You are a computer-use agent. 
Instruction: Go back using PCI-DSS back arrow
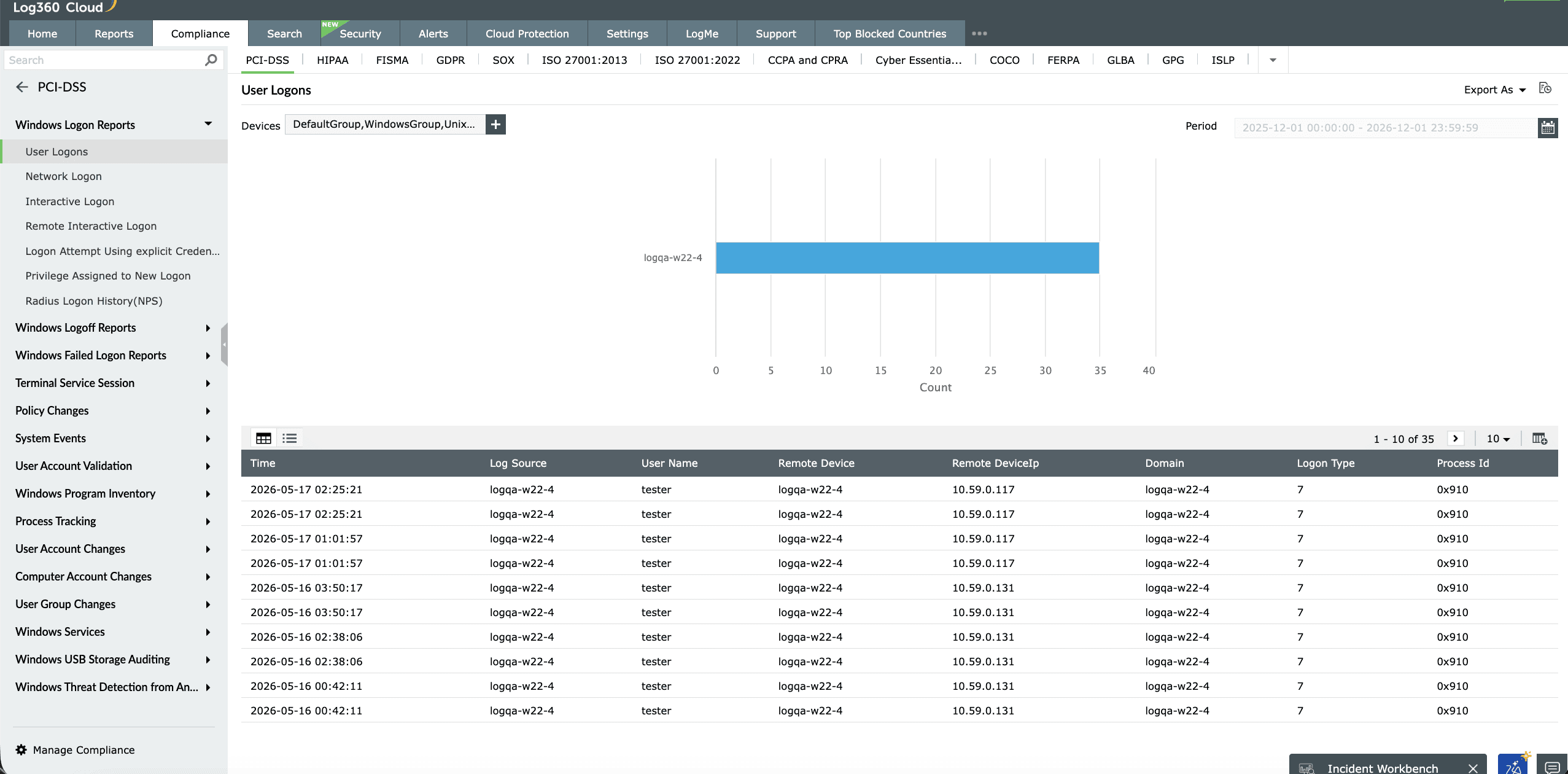(x=22, y=87)
